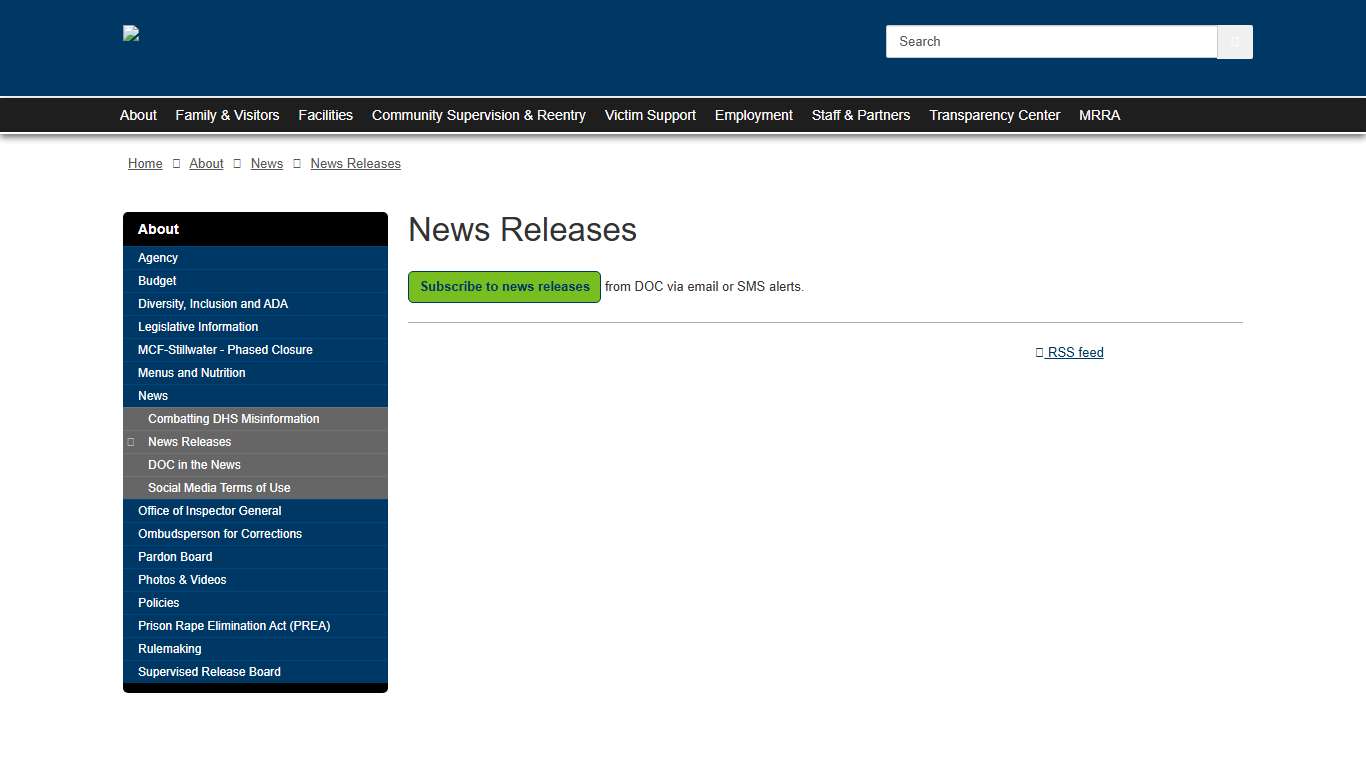Open the MRRA navigation item

(1099, 115)
